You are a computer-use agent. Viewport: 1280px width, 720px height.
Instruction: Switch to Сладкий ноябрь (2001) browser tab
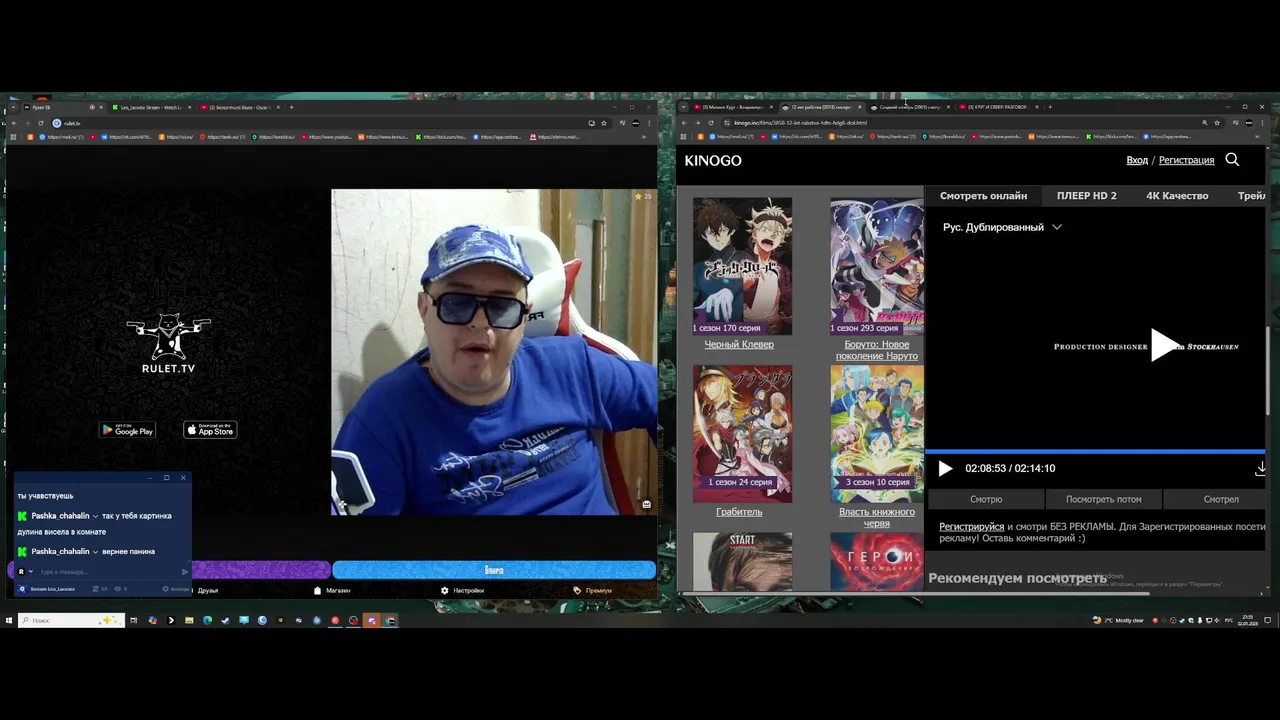908,107
